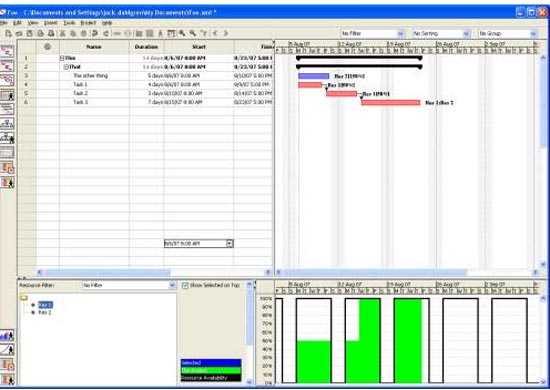The image size is (550, 390).
Task: Open the Network diagram view icon
Action: pyautogui.click(x=7, y=80)
